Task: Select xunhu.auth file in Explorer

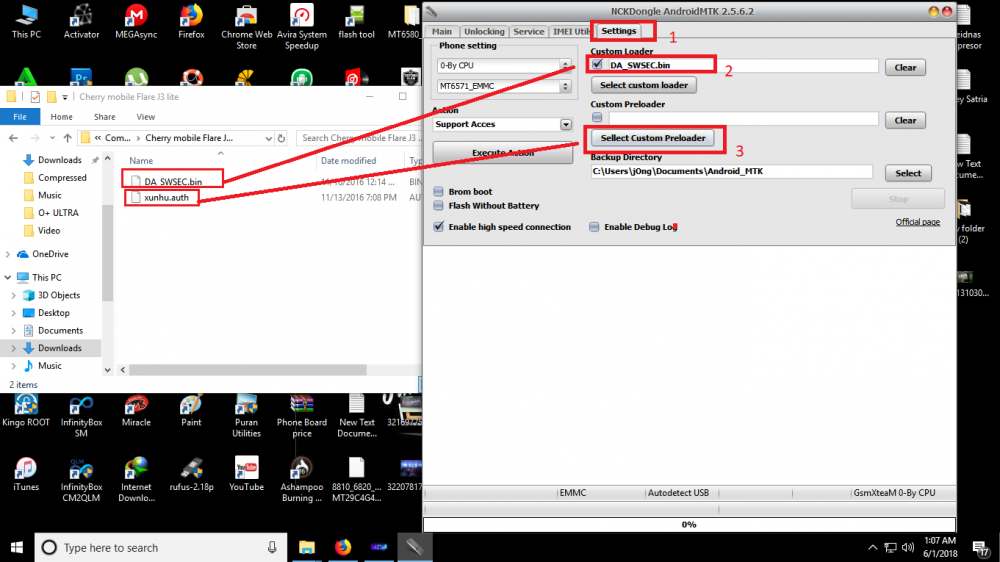Action: [x=166, y=198]
